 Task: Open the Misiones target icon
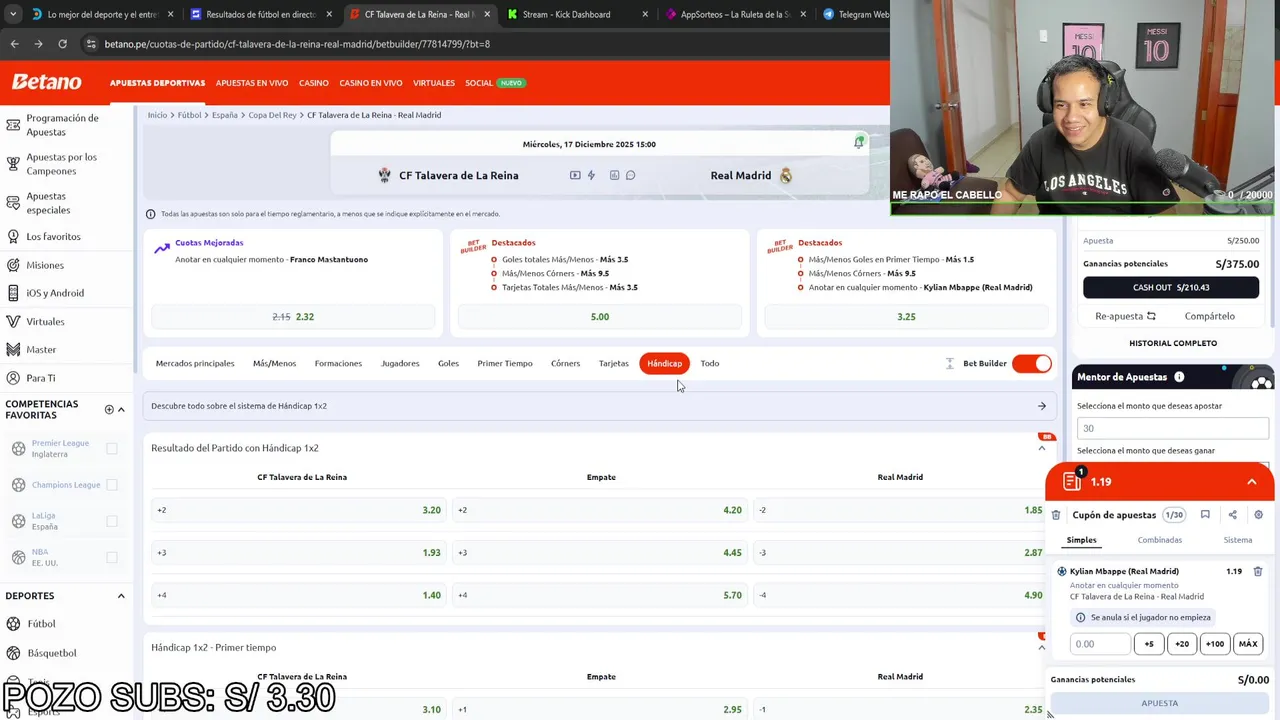13,265
